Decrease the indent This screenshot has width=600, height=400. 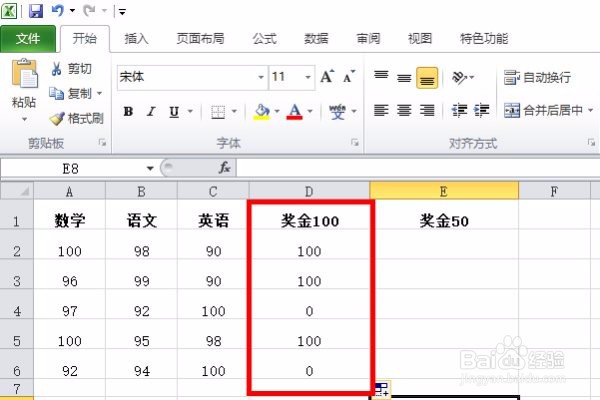[x=459, y=111]
